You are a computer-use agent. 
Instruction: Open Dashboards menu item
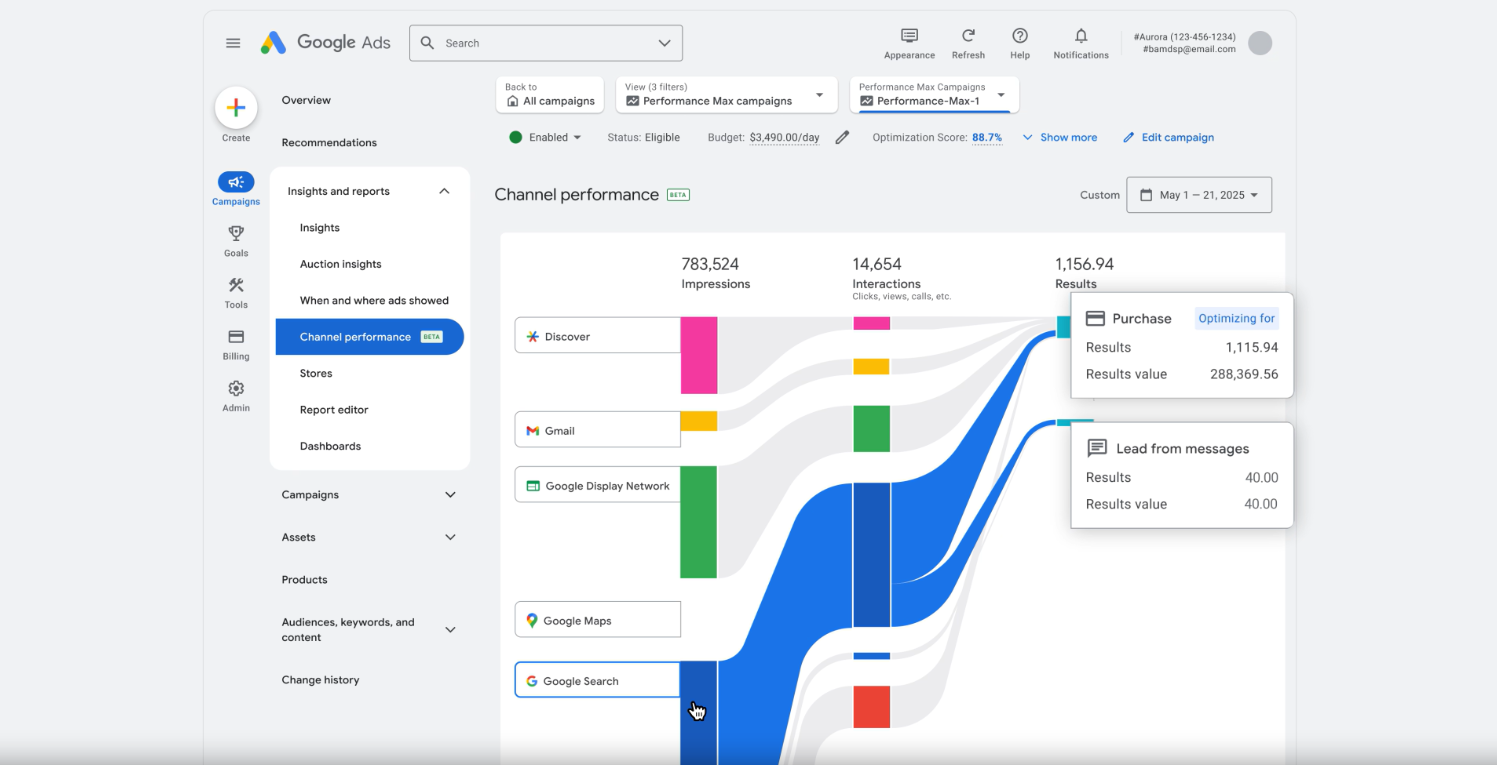[x=330, y=446]
